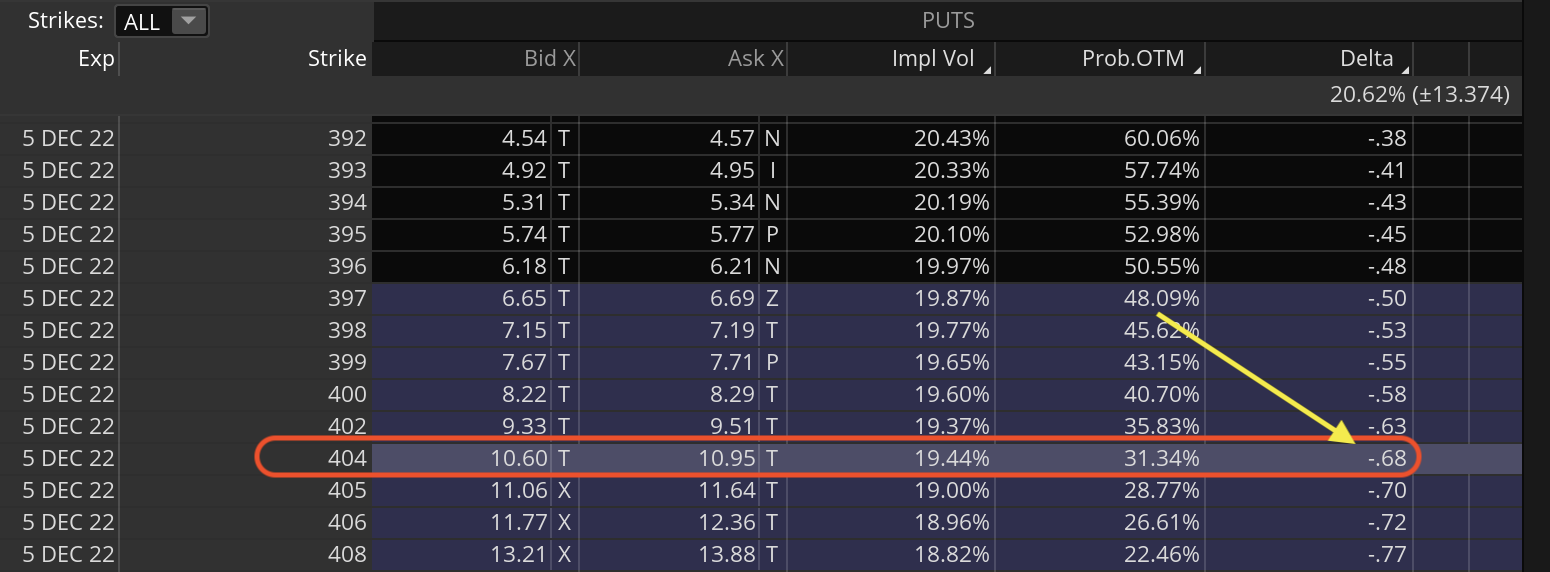
Task: Click the Impl Vol column corner triangle
Action: click(988, 70)
